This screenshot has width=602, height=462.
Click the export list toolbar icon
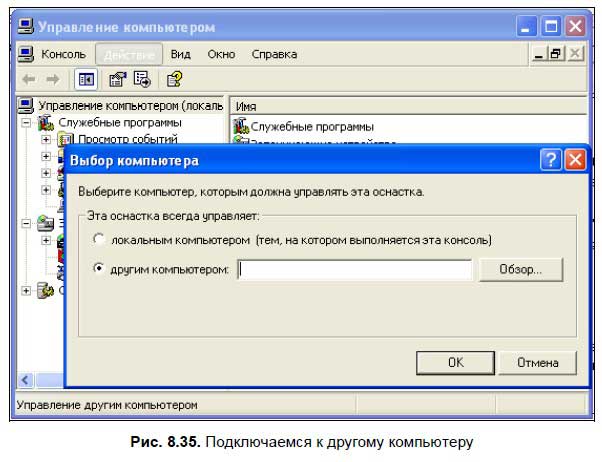tap(142, 79)
